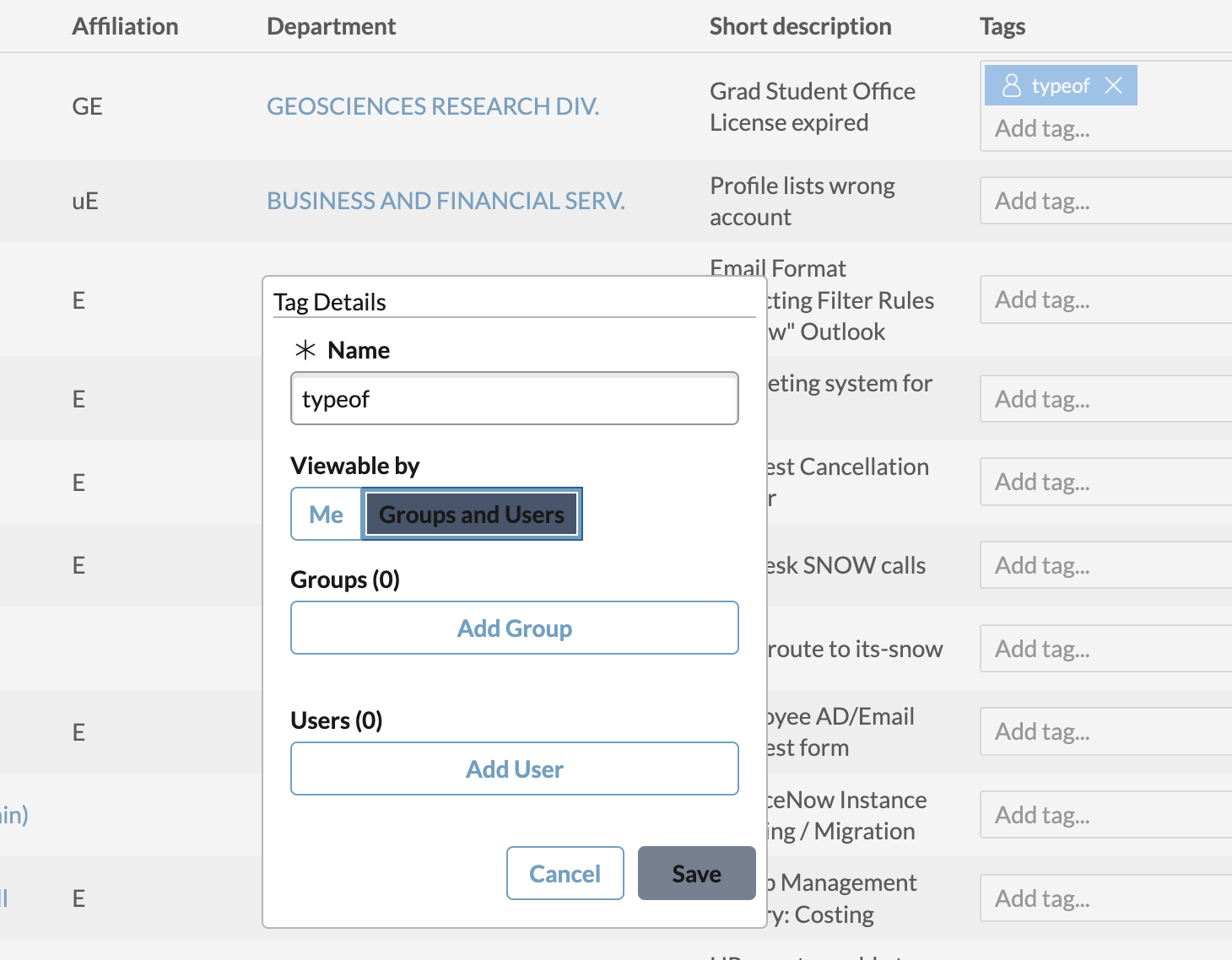Viewport: 1232px width, 960px height.
Task: Select "Me" in the Viewable by toggle
Action: click(326, 514)
